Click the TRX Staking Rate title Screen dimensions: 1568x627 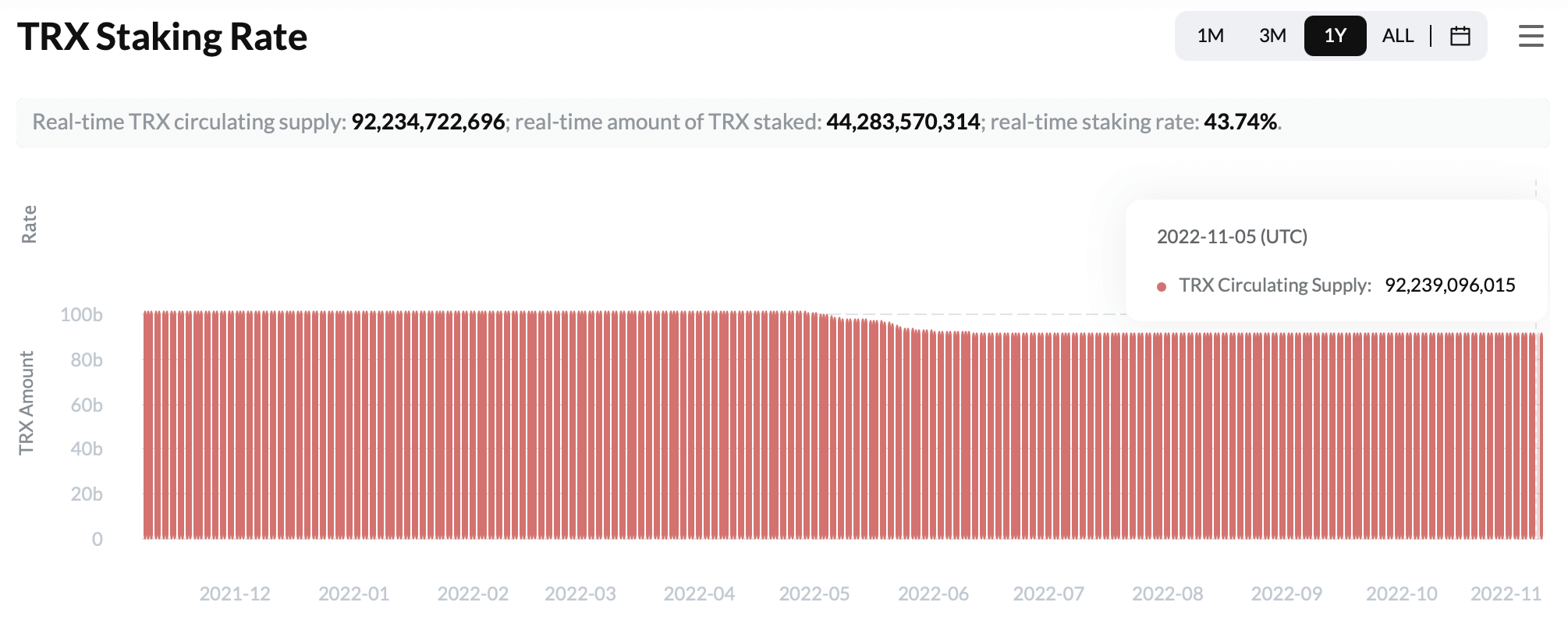click(x=162, y=36)
